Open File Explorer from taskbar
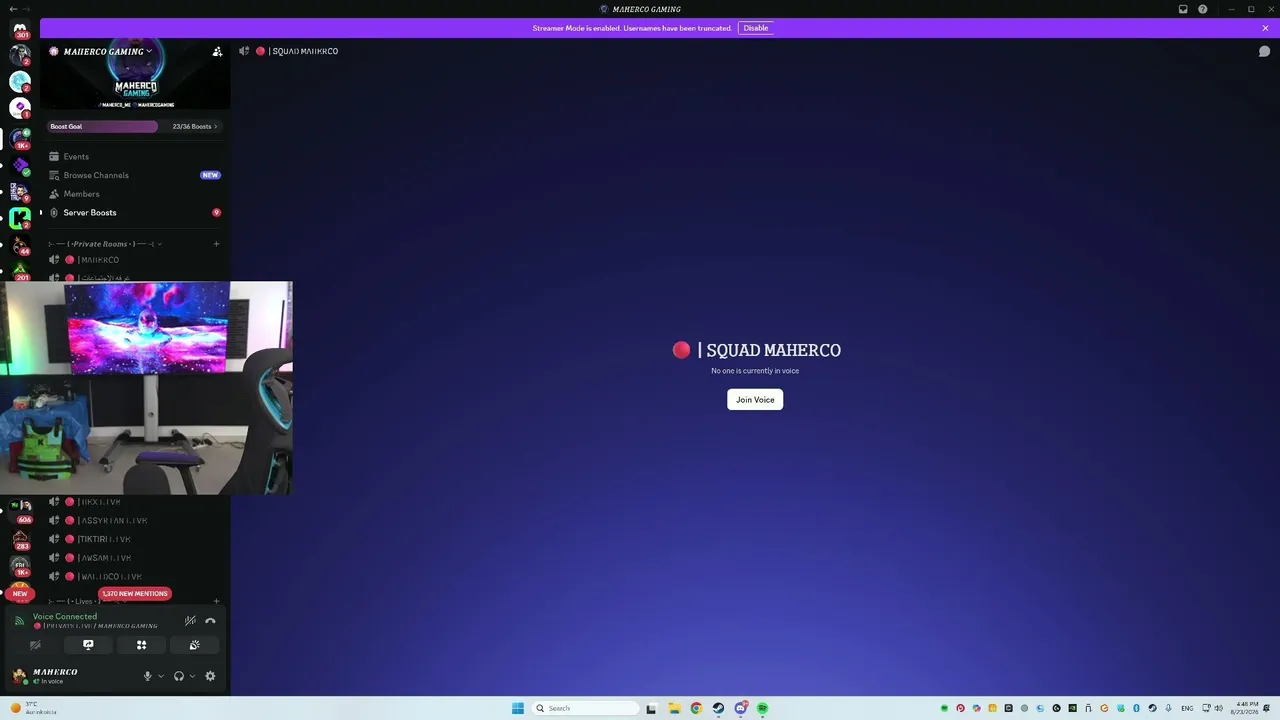This screenshot has width=1280, height=720. 674,708
